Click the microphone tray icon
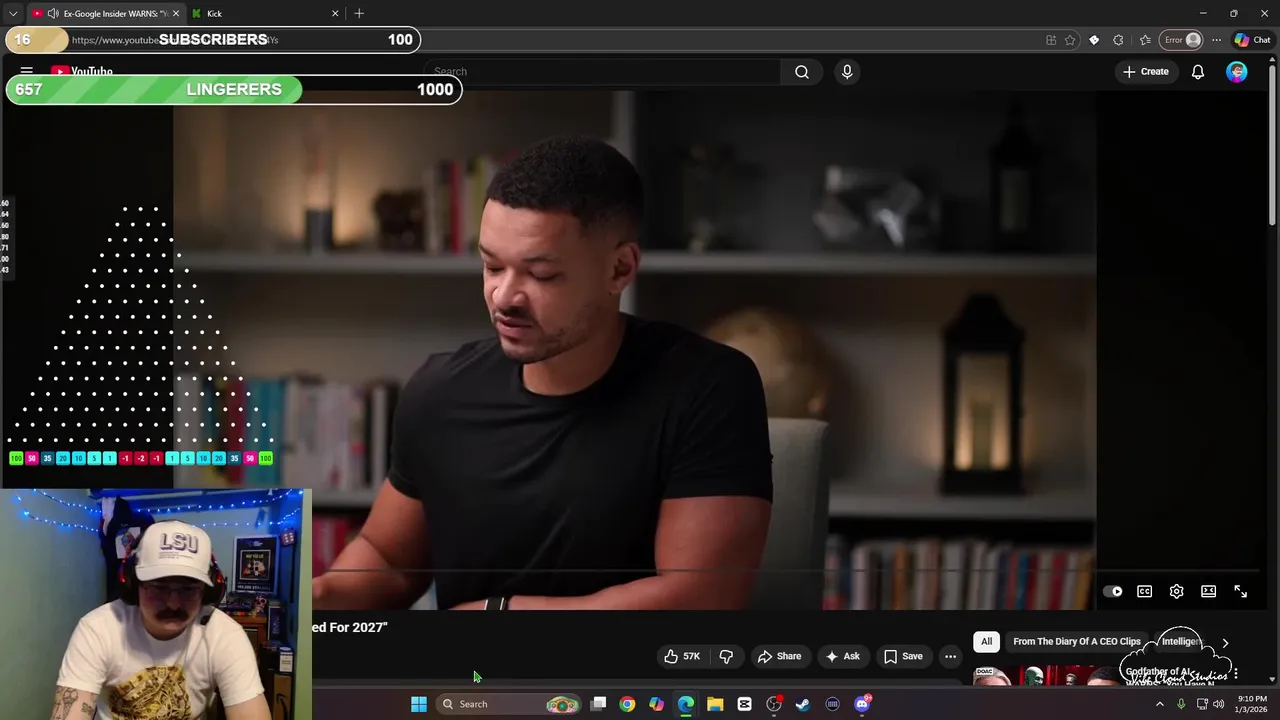This screenshot has width=1280, height=720. 1181,704
